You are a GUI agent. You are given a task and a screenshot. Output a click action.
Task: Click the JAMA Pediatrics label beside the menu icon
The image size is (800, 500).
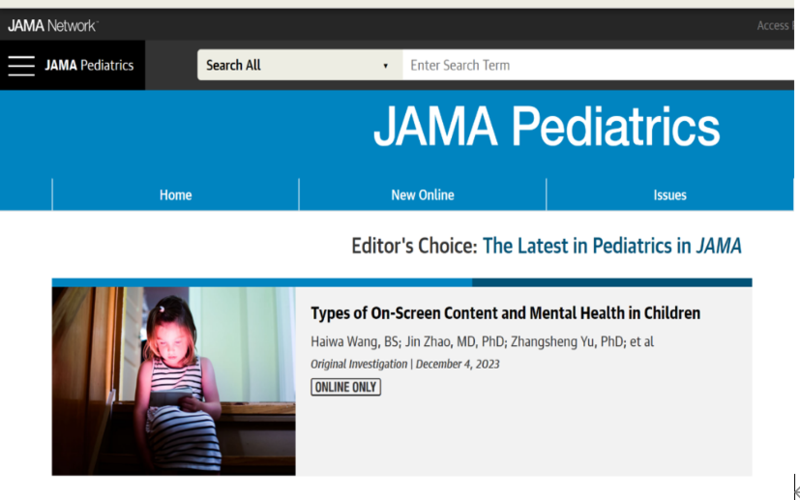[x=89, y=66]
